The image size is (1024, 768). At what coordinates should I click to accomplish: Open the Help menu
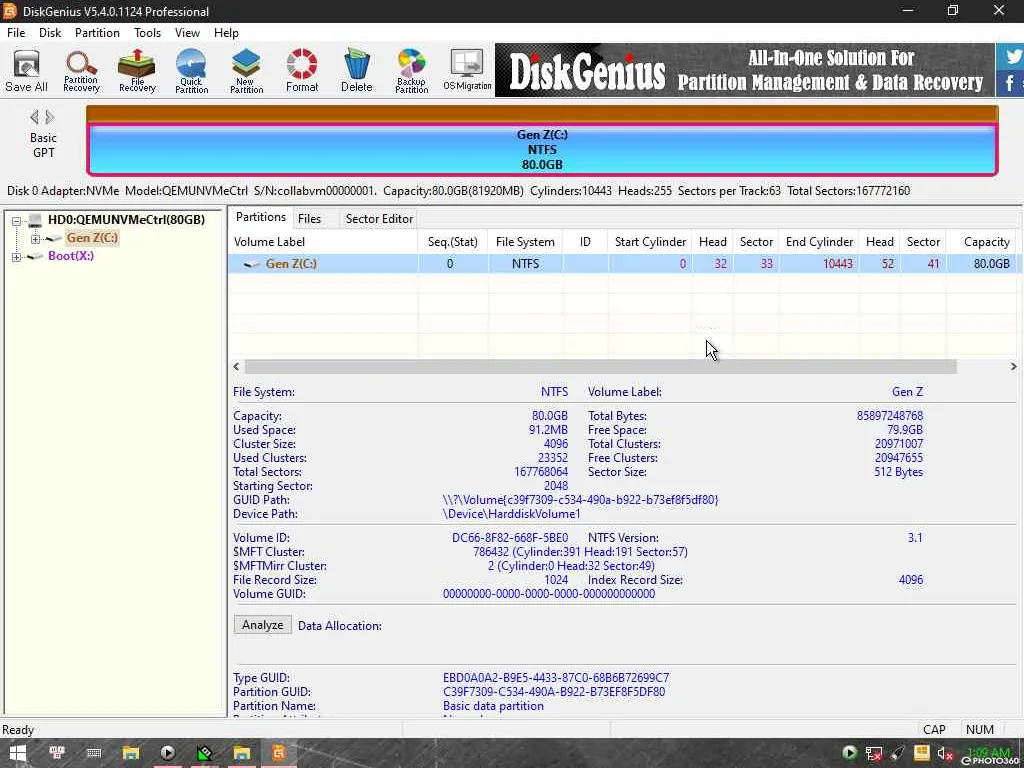(226, 33)
